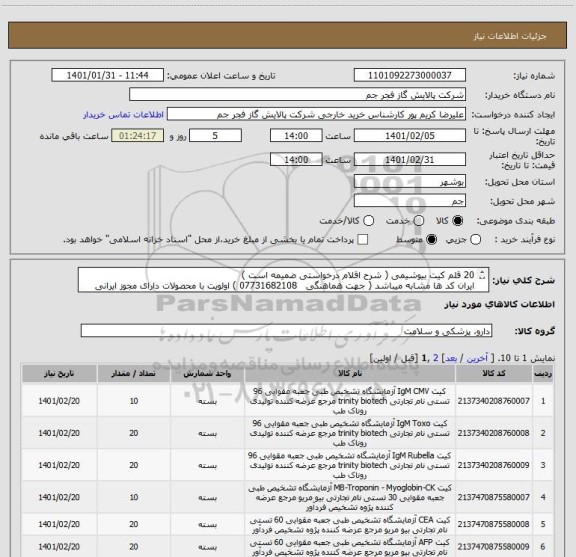Click item code 2137340208760009

point(493,465)
